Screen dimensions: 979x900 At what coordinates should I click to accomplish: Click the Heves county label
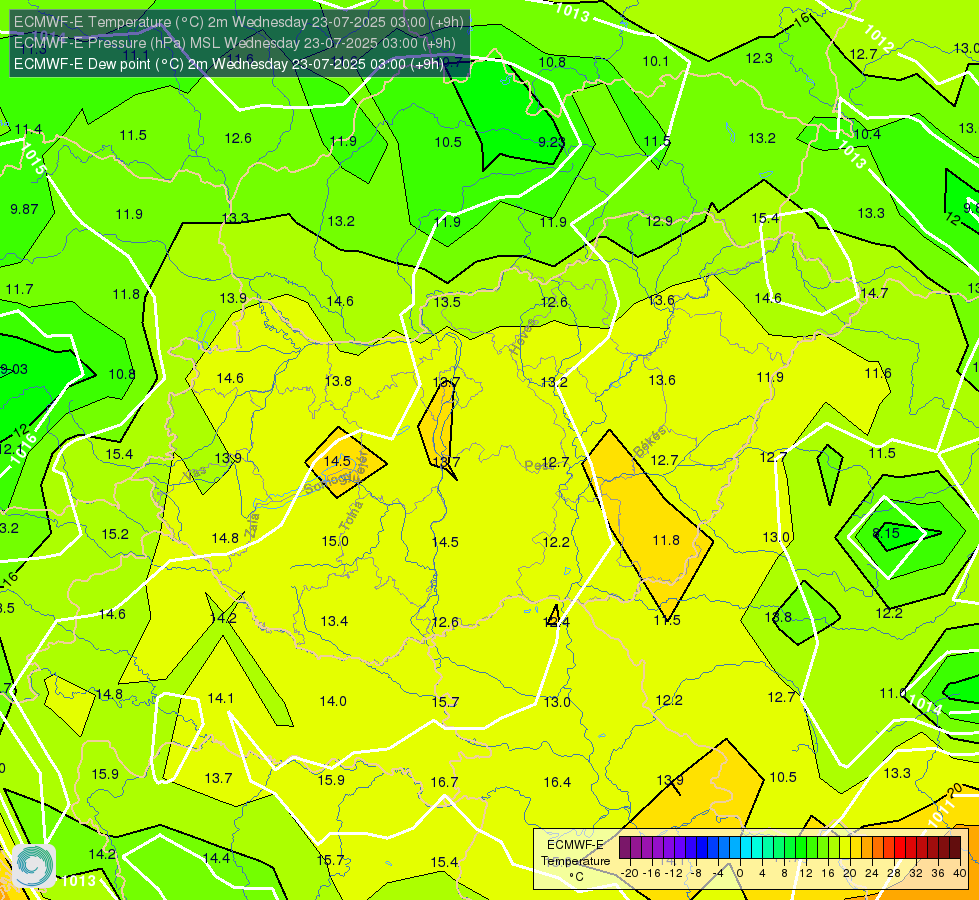523,337
